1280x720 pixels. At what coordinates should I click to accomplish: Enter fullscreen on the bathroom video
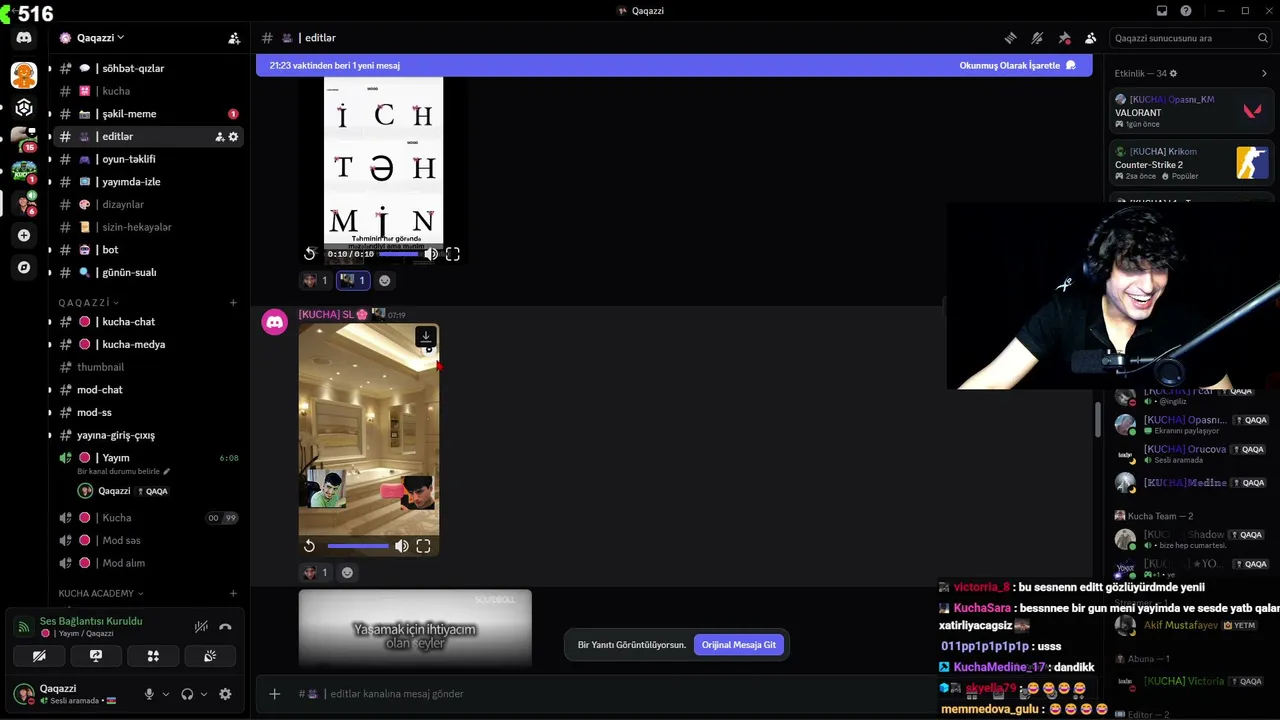tap(423, 546)
